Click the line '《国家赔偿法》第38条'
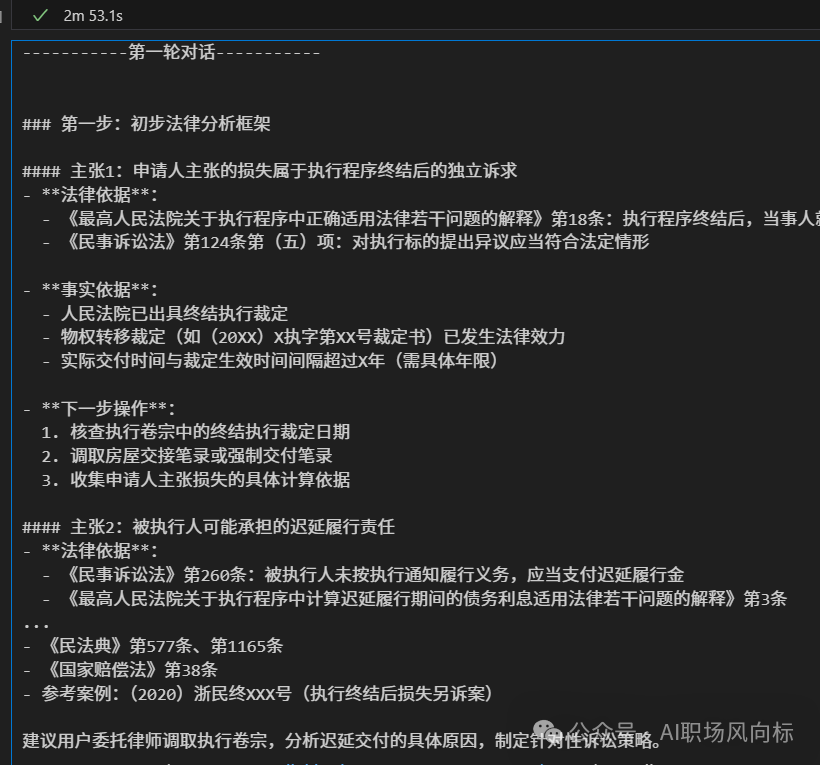This screenshot has width=820, height=765. click(120, 670)
